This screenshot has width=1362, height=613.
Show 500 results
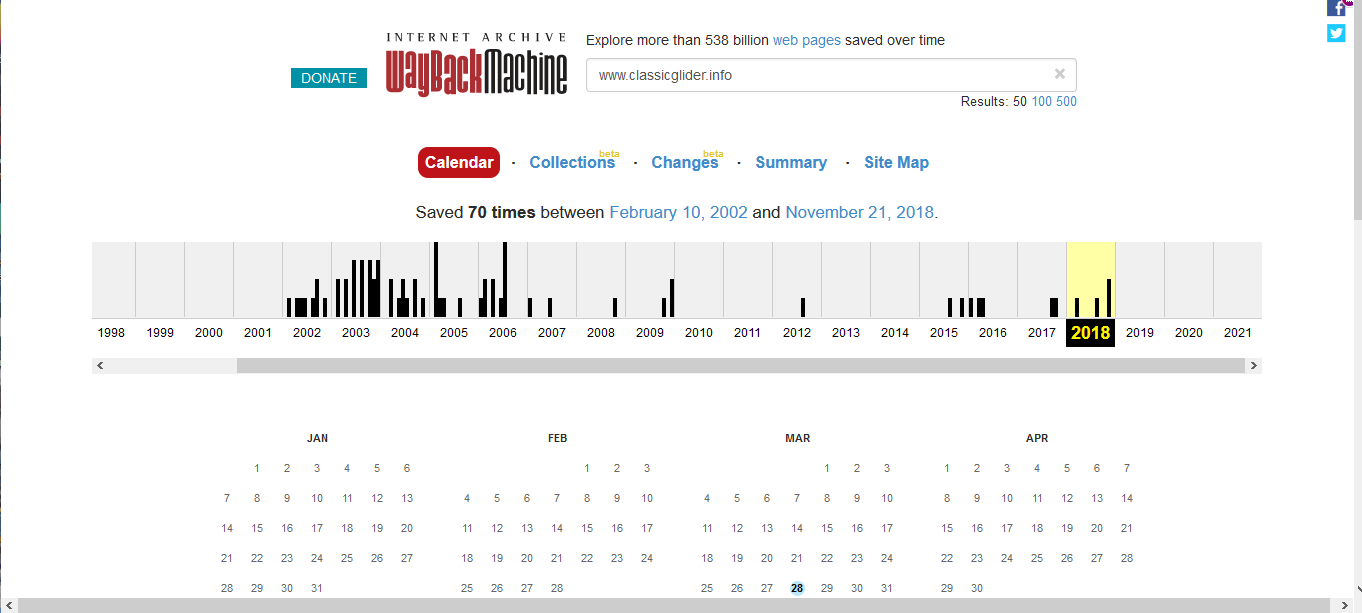click(x=1066, y=102)
